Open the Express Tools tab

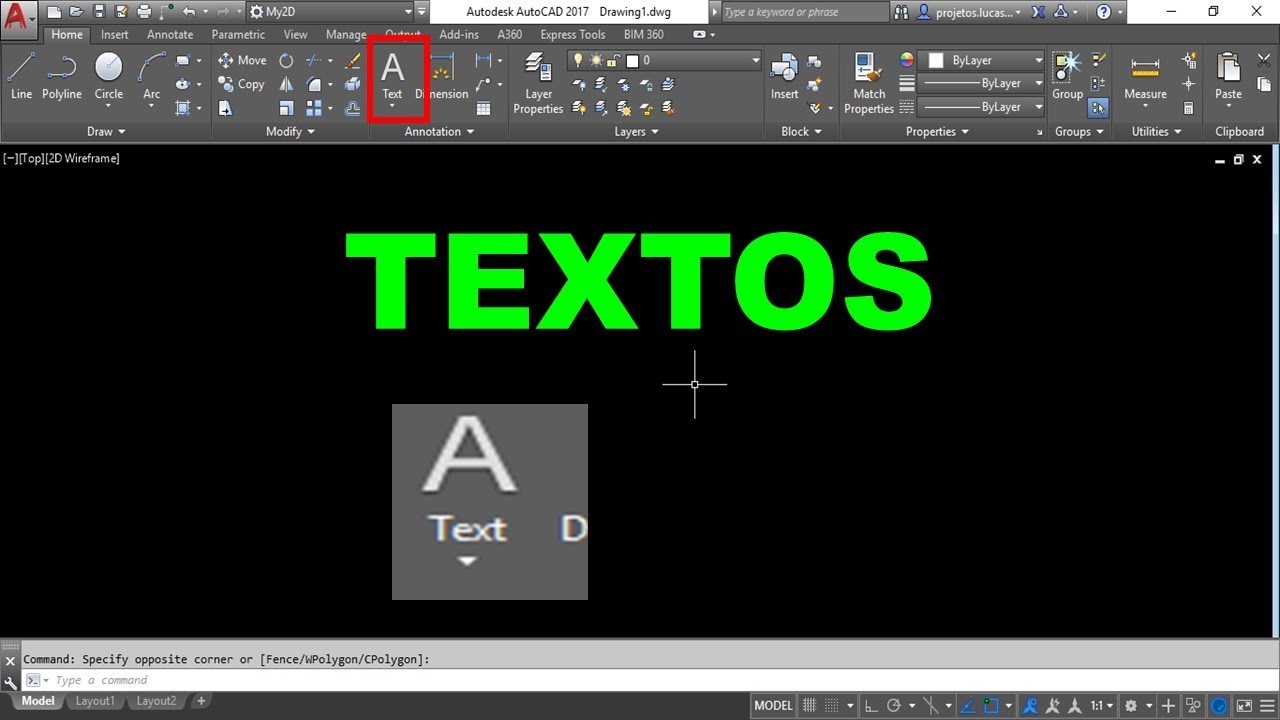click(x=572, y=34)
